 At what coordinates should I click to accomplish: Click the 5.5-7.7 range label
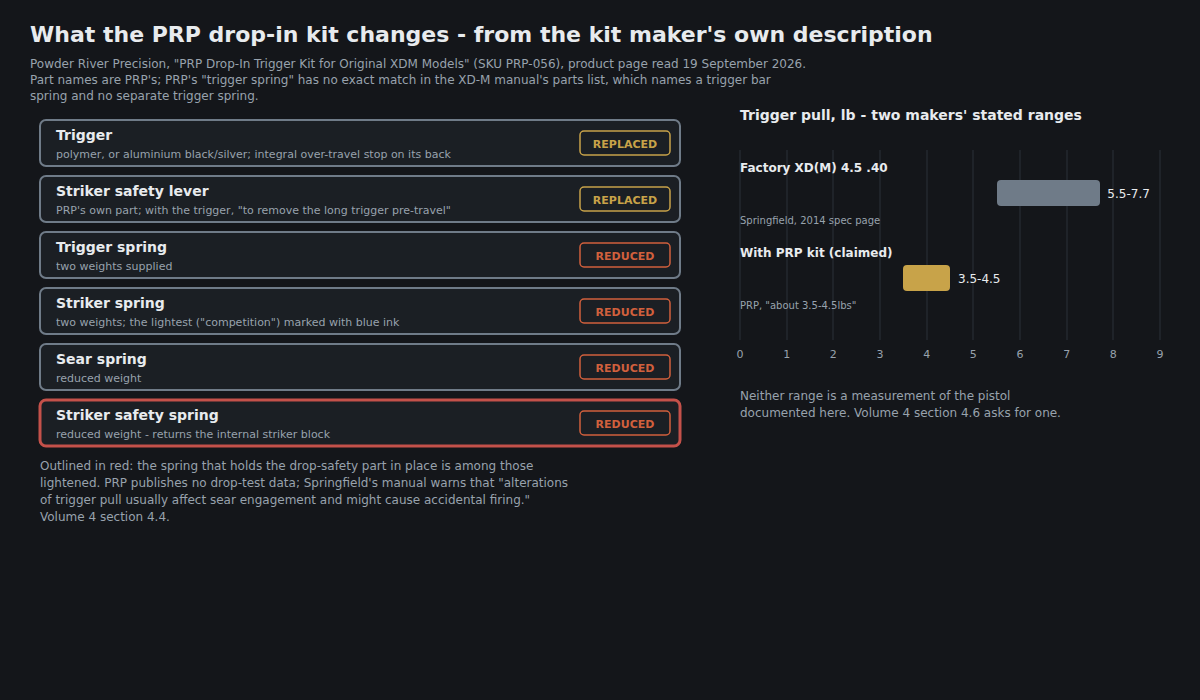[x=1128, y=194]
